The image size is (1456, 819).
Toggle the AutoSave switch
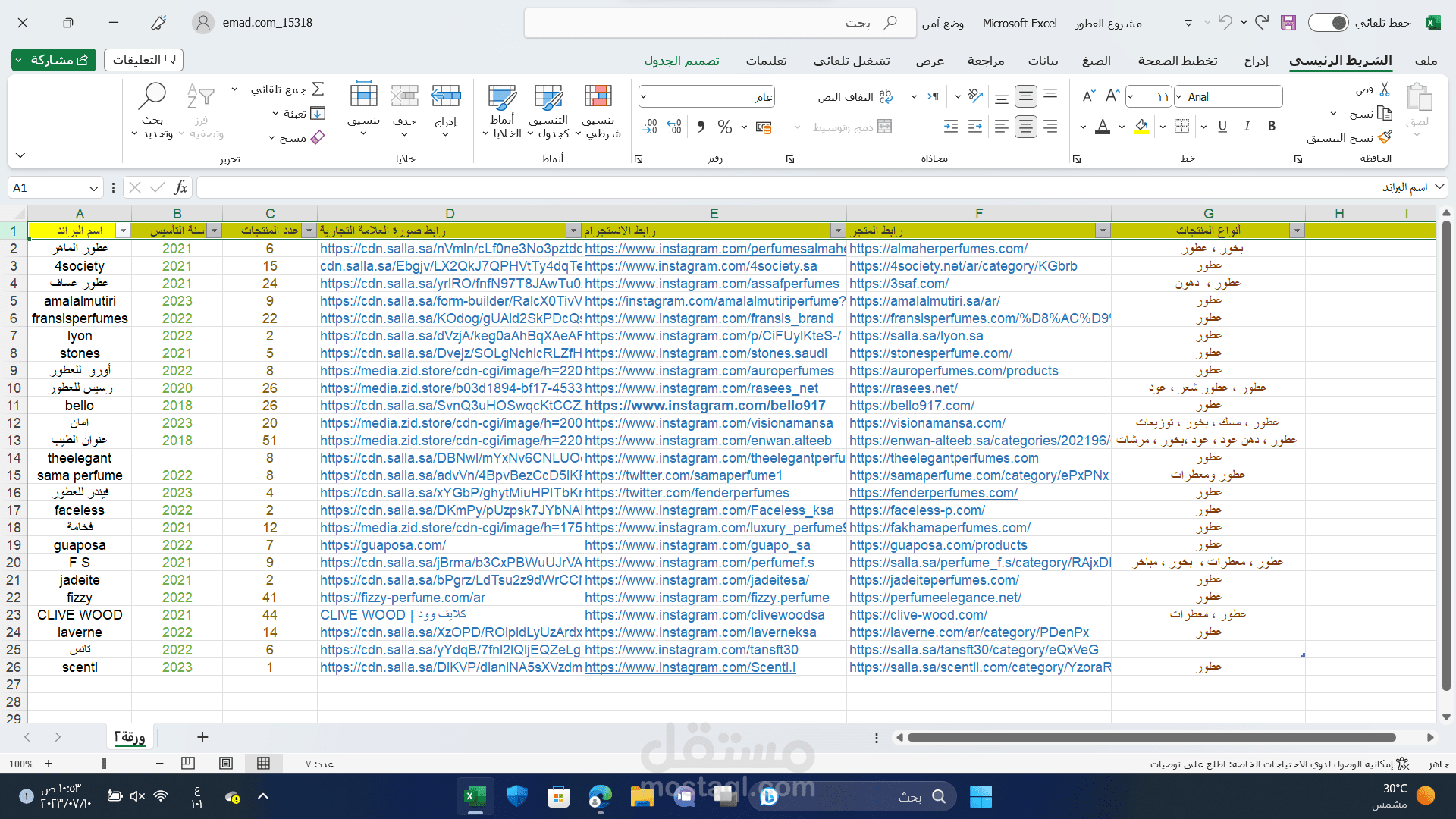[x=1329, y=23]
